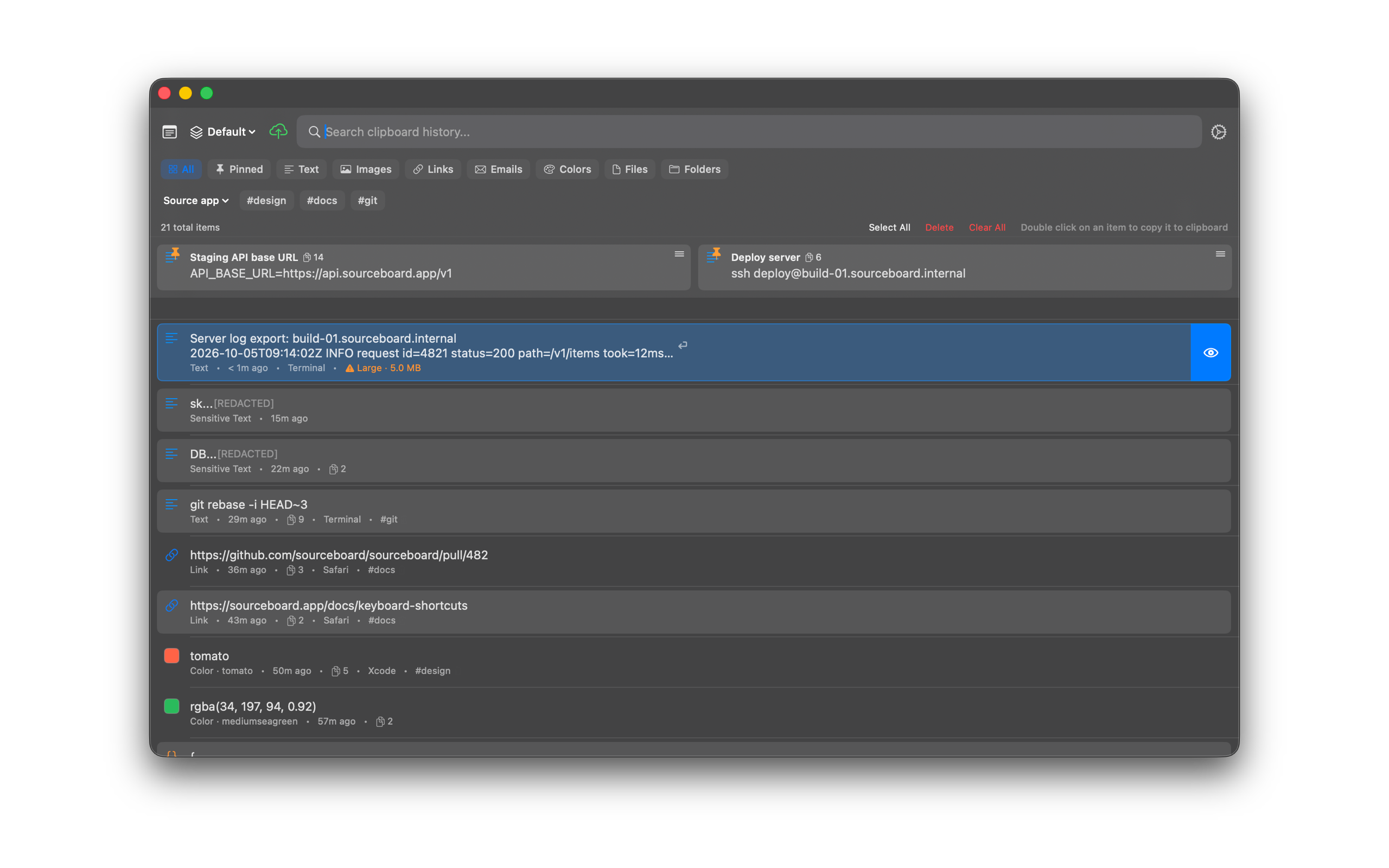Click the text icon of git rebase item

171,505
